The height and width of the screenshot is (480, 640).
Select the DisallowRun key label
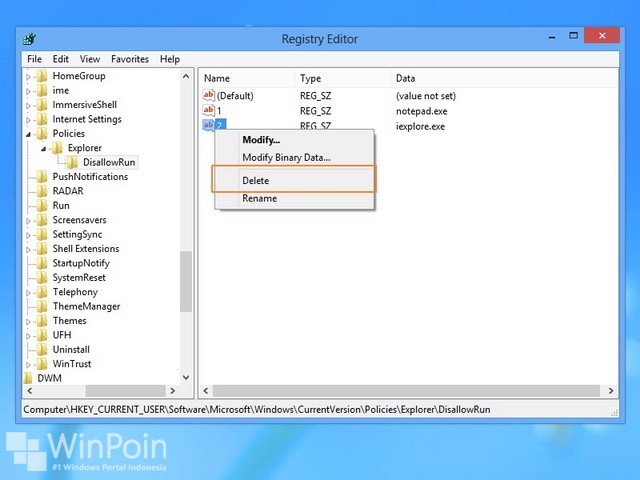pos(109,162)
